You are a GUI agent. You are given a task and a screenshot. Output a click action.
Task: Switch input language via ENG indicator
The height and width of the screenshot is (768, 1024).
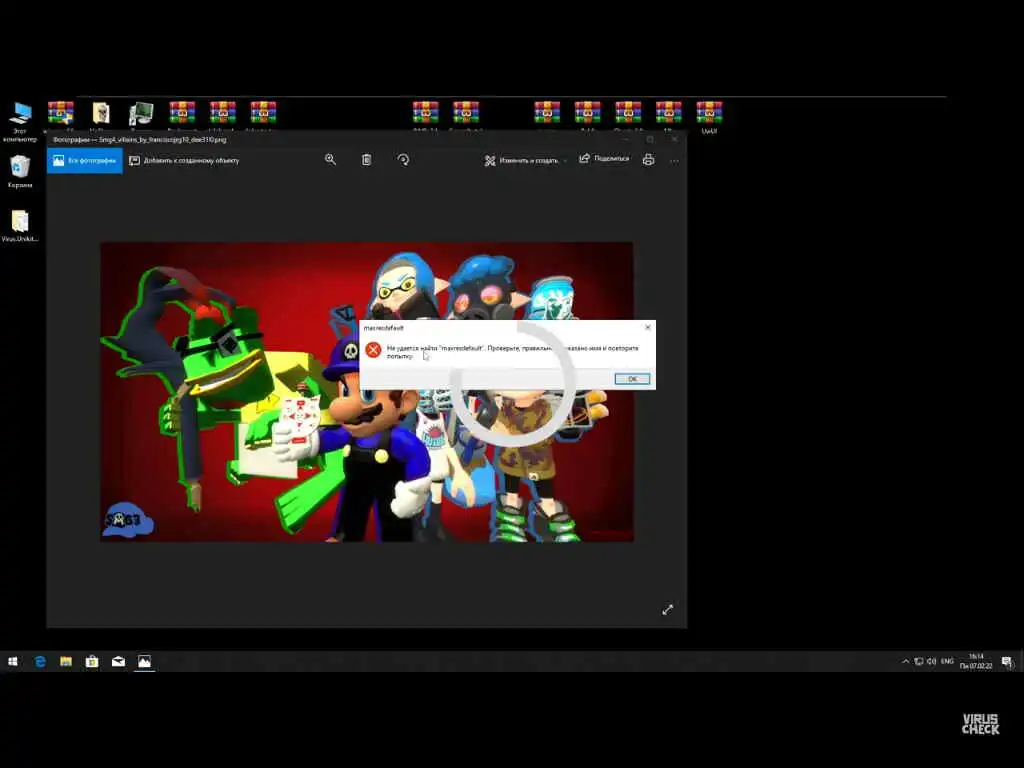(947, 662)
